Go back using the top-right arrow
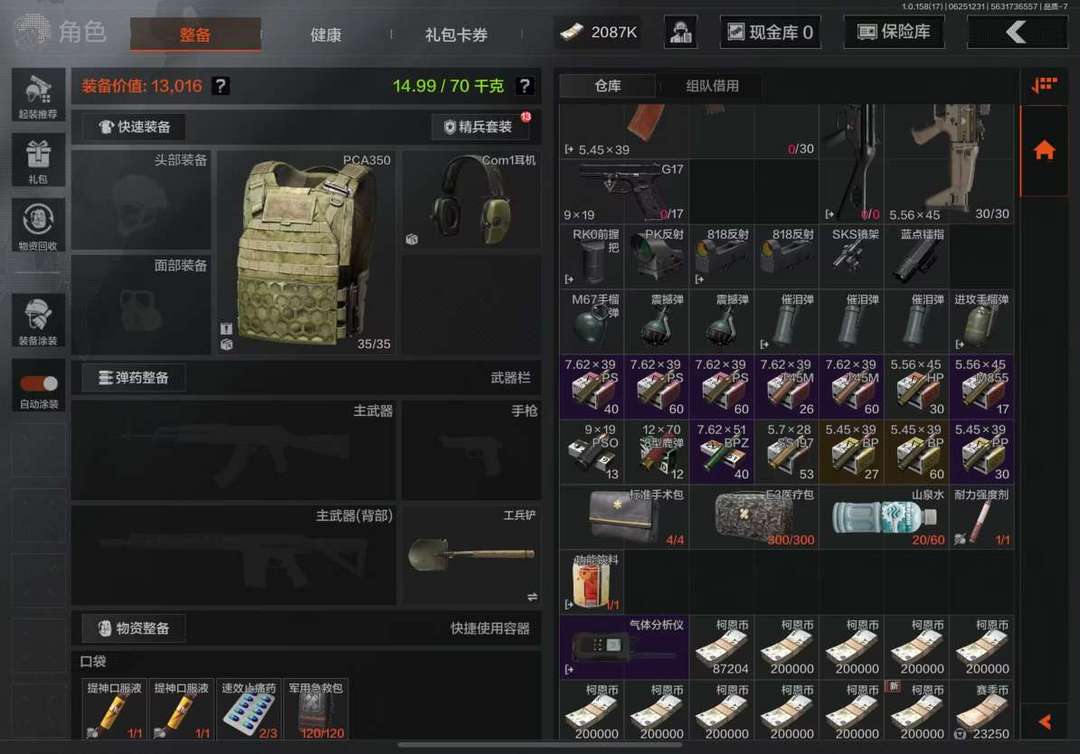This screenshot has width=1080, height=754. tap(1017, 32)
